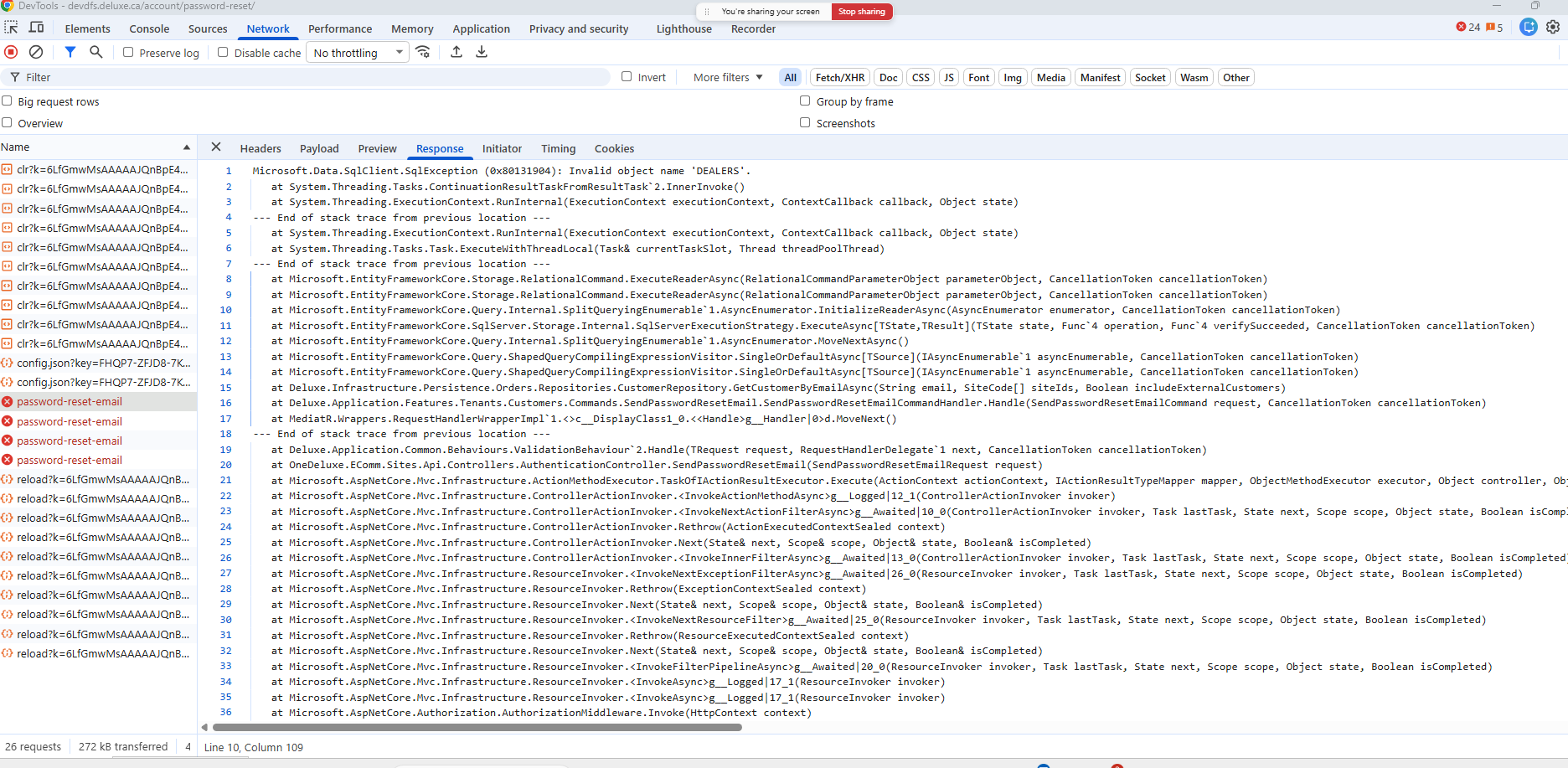Viewport: 1568px width, 768px height.
Task: Open network conditions wifi icon
Action: pyautogui.click(x=423, y=52)
